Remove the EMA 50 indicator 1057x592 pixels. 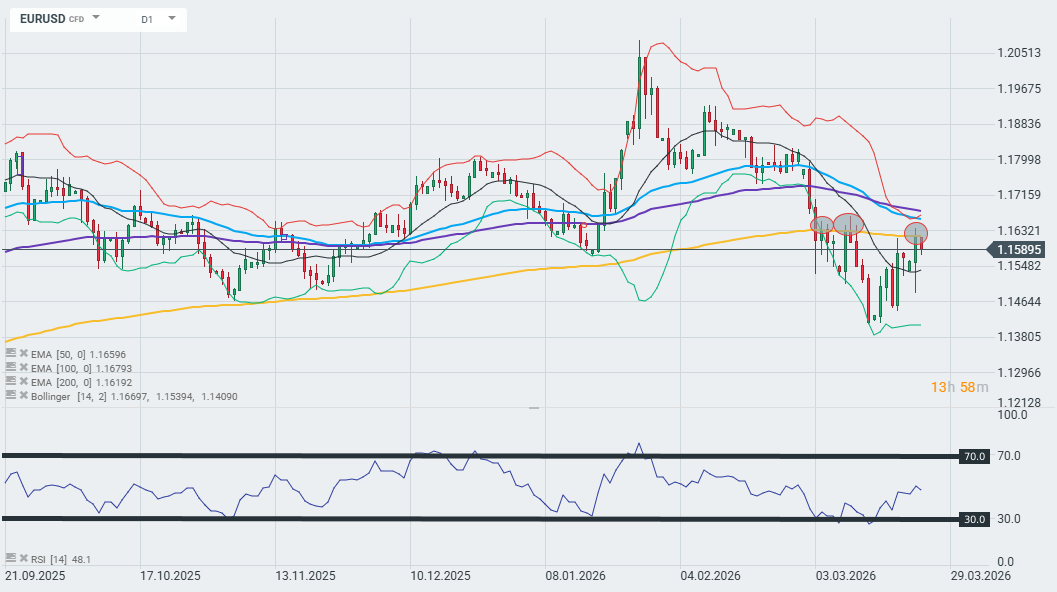pos(23,354)
